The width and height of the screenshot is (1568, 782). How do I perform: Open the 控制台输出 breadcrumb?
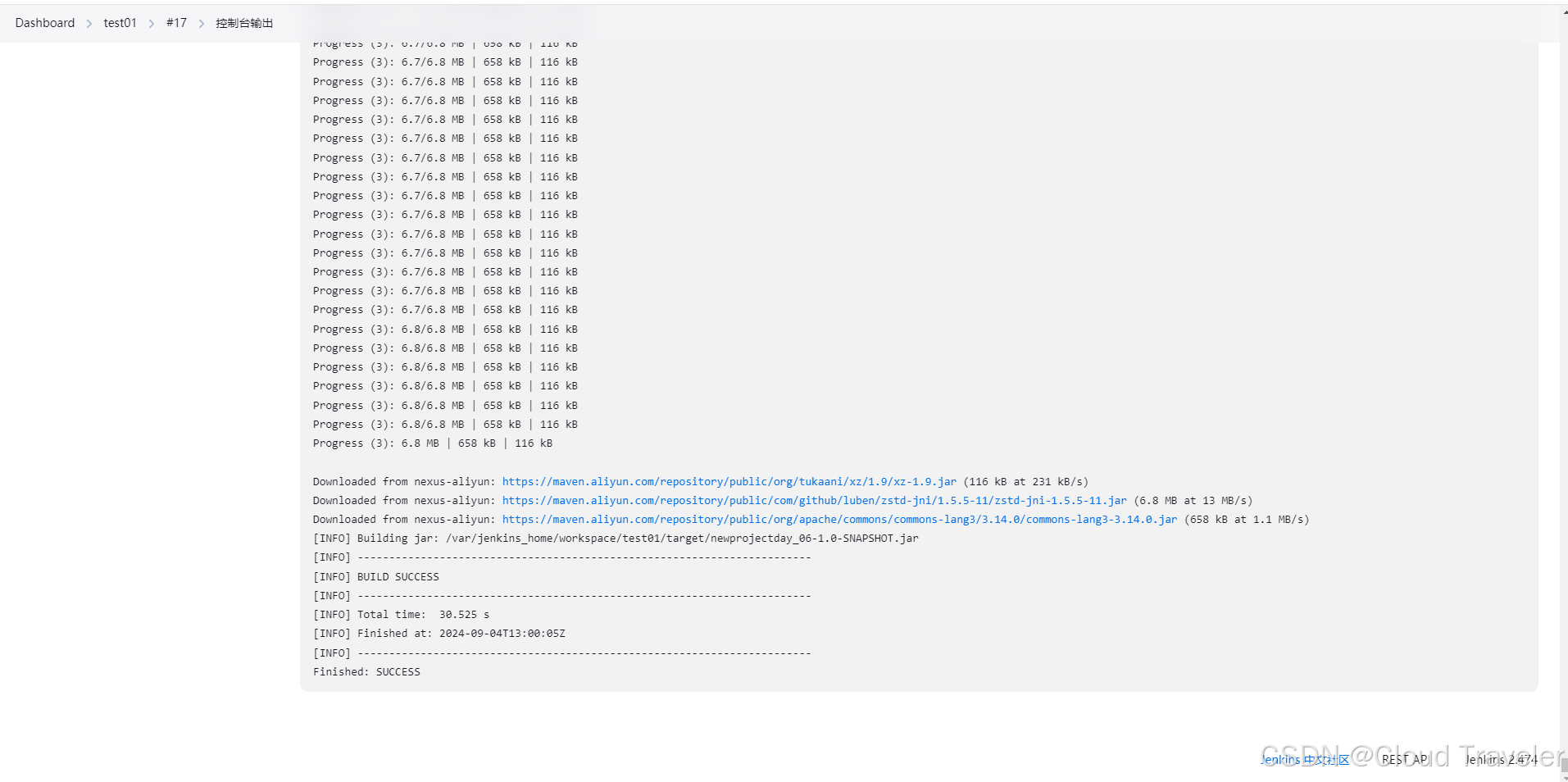click(244, 23)
